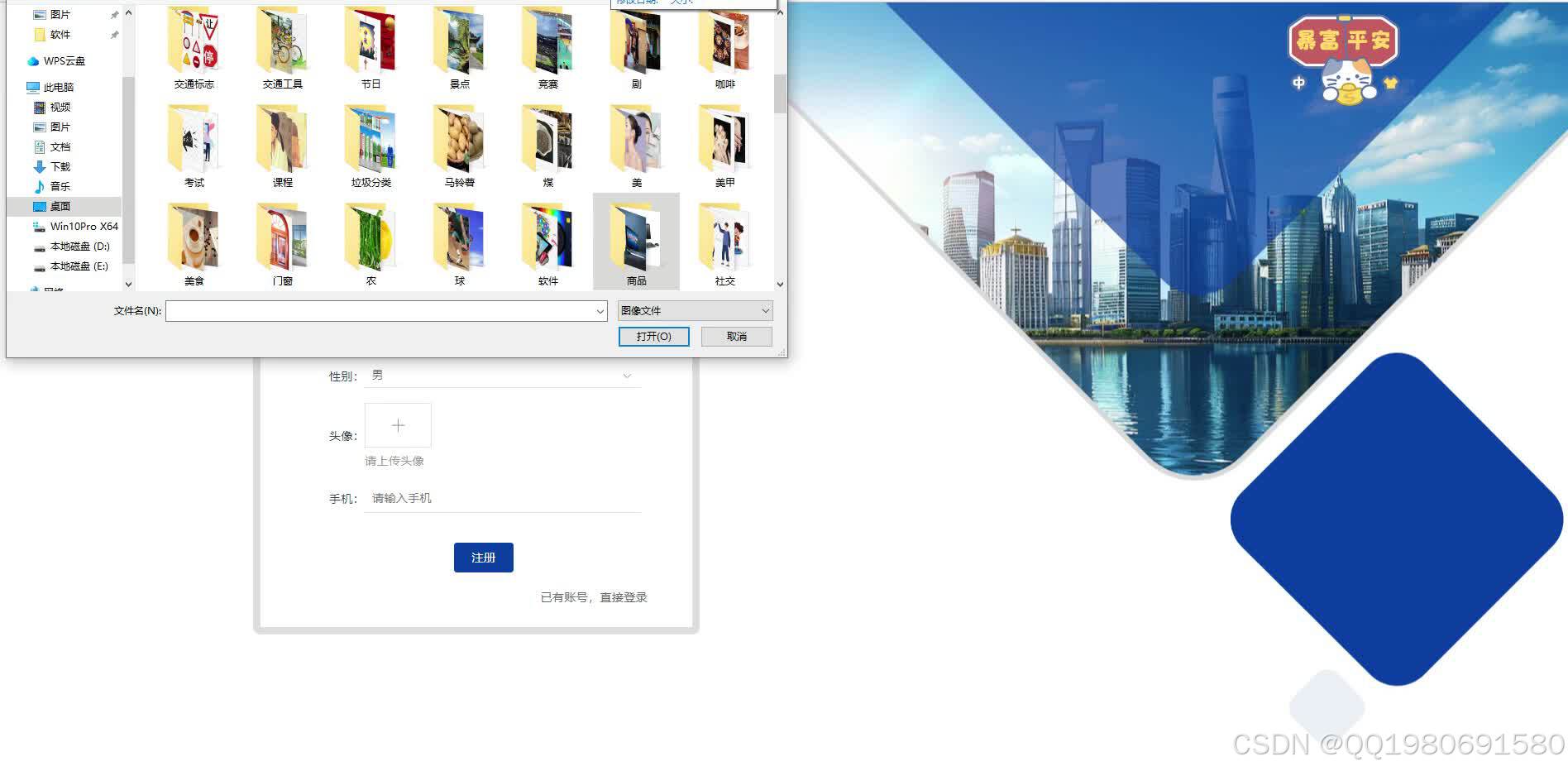This screenshot has width=1568, height=771.
Task: Select the 景点 folder
Action: [x=460, y=46]
